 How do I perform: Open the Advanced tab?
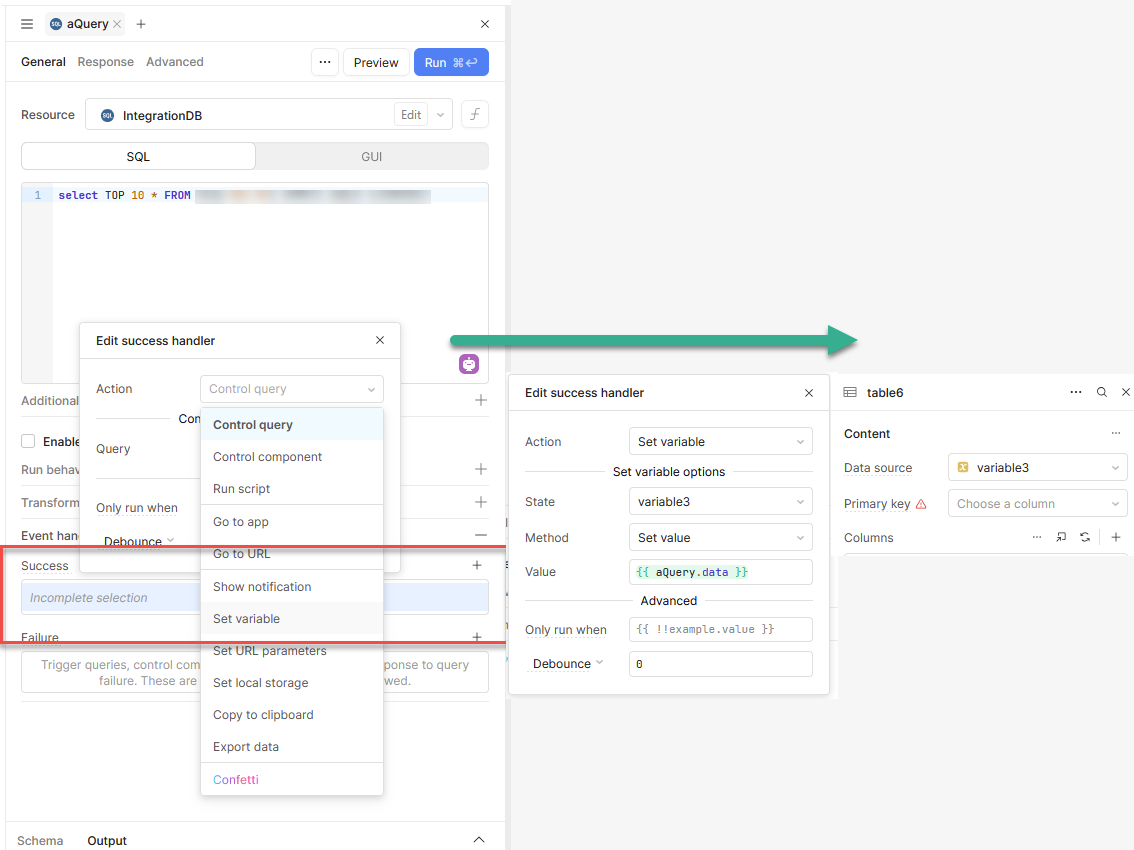(x=175, y=62)
